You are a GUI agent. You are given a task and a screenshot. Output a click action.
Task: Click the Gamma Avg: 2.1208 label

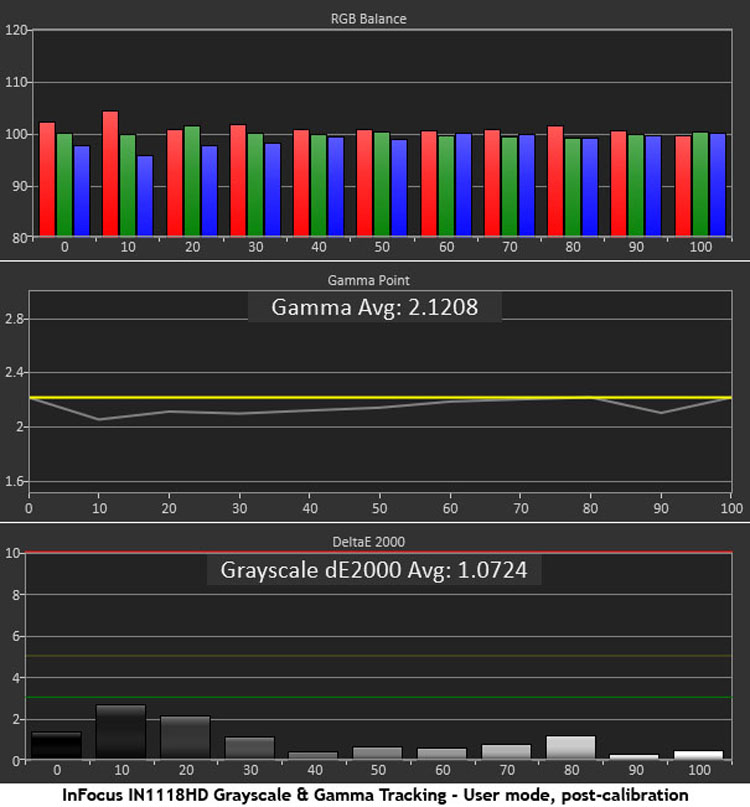click(x=374, y=308)
